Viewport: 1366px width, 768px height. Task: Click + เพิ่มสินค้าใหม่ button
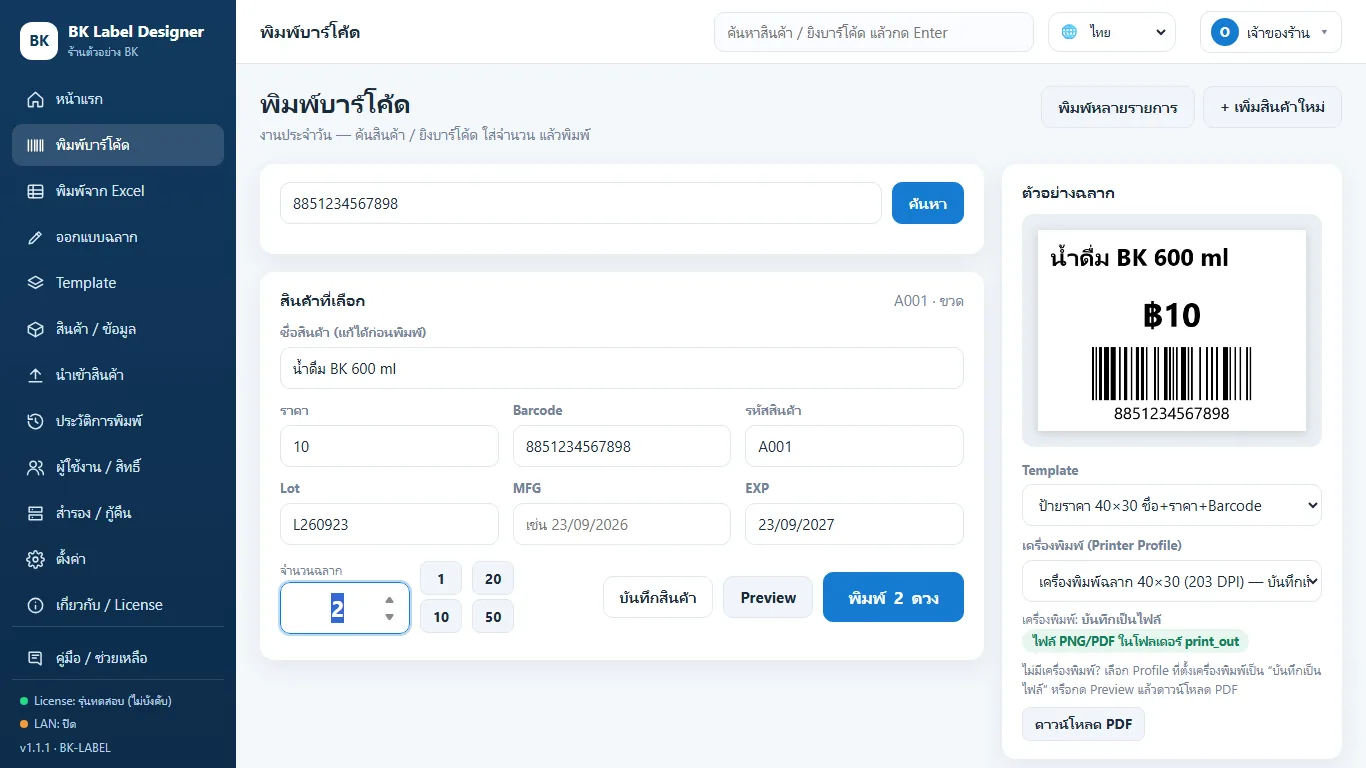pyautogui.click(x=1272, y=107)
